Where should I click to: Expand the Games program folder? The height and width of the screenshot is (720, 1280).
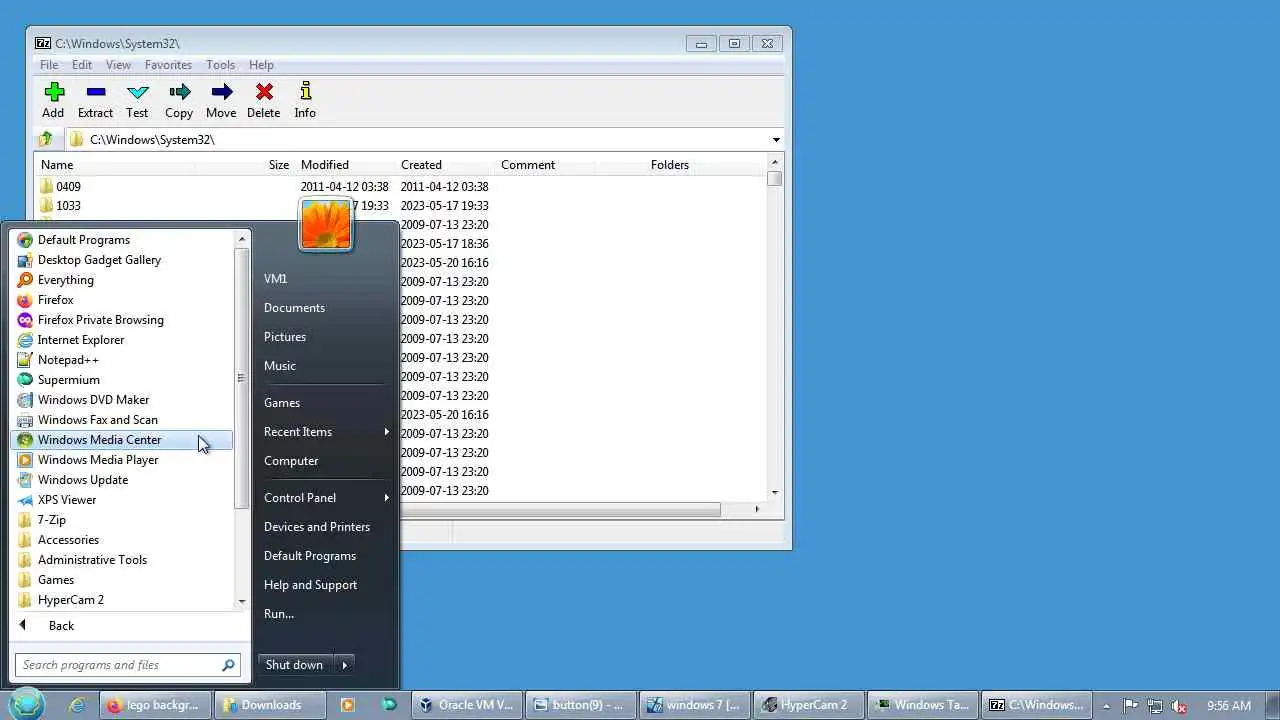click(121, 580)
